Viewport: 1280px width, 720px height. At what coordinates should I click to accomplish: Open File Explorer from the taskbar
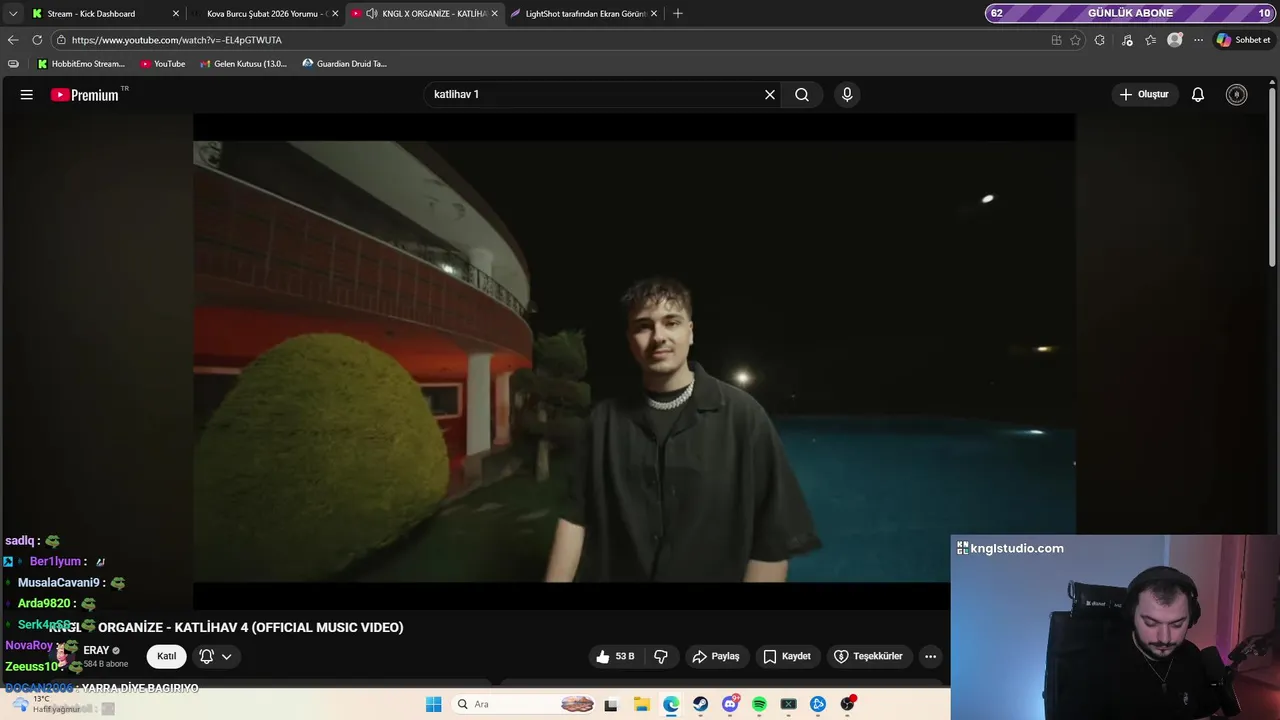642,704
